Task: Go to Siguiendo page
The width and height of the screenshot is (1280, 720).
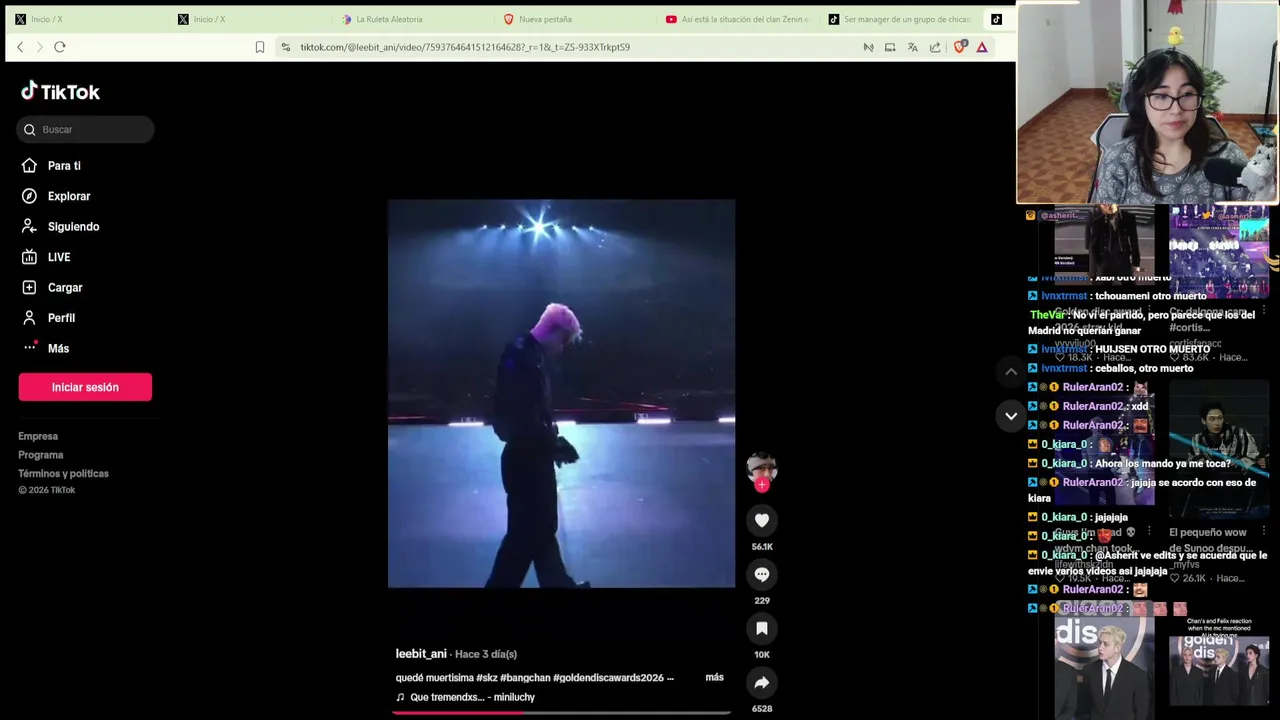Action: tap(73, 227)
